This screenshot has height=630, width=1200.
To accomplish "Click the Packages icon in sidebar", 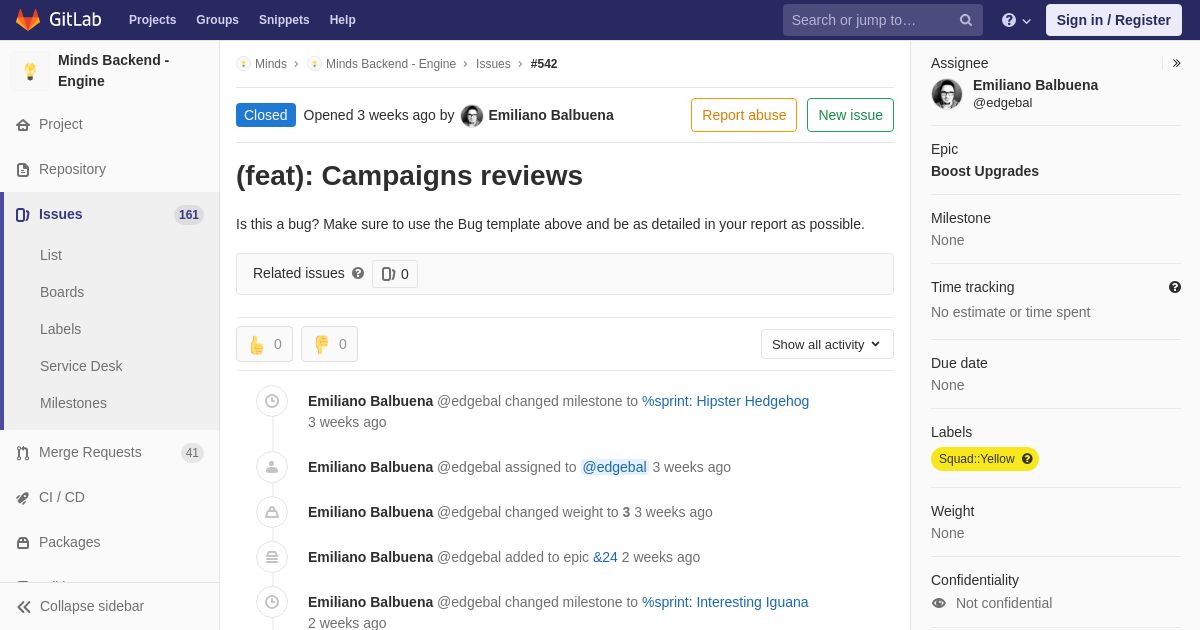I will pyautogui.click(x=23, y=543).
